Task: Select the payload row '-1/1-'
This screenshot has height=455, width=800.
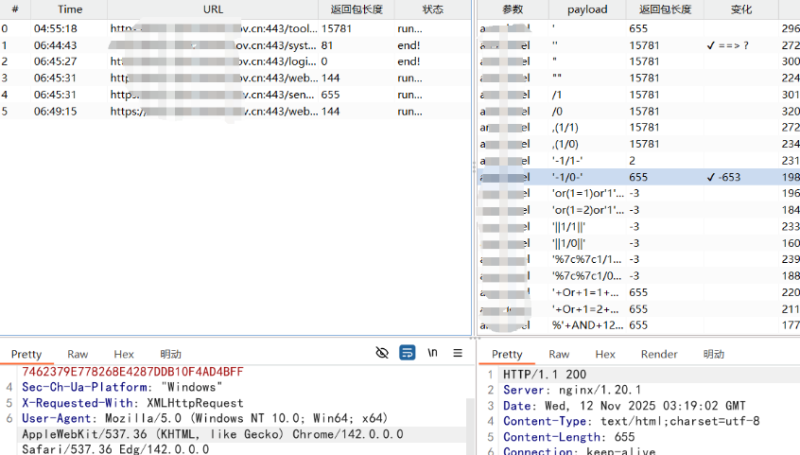Action: pyautogui.click(x=638, y=161)
